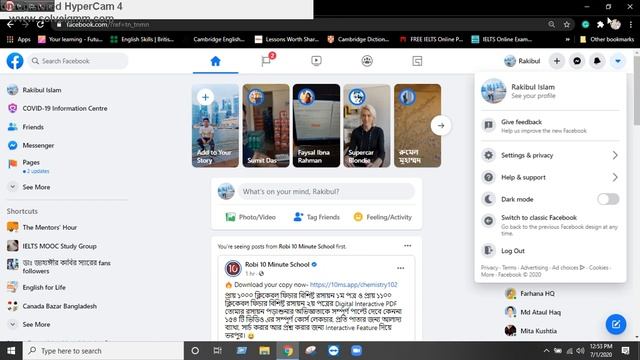Click Chrome icon on the taskbar

click(x=287, y=351)
